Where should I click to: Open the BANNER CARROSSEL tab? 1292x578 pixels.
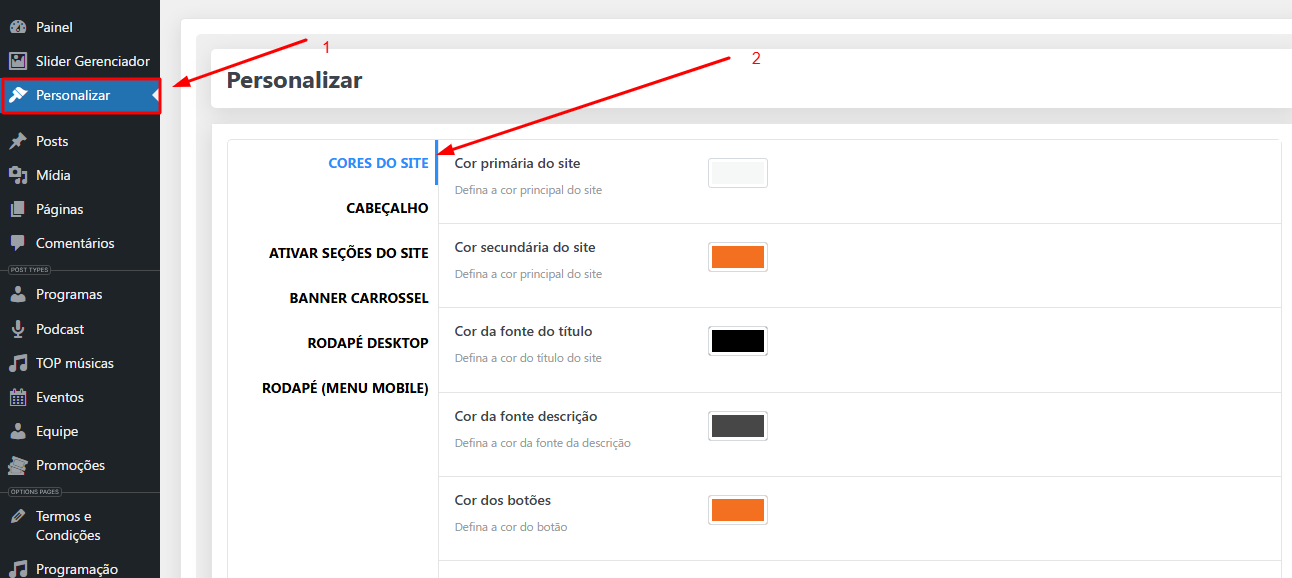[x=359, y=298]
